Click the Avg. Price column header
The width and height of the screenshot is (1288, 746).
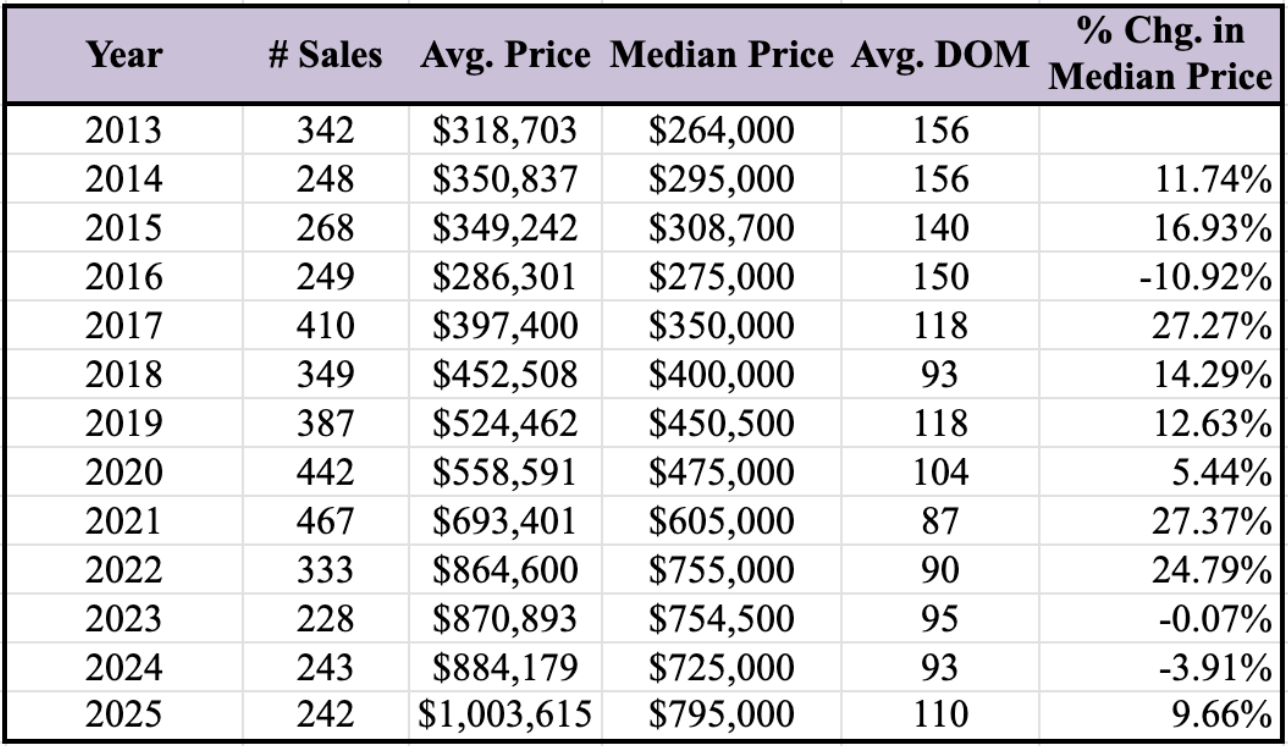click(505, 55)
